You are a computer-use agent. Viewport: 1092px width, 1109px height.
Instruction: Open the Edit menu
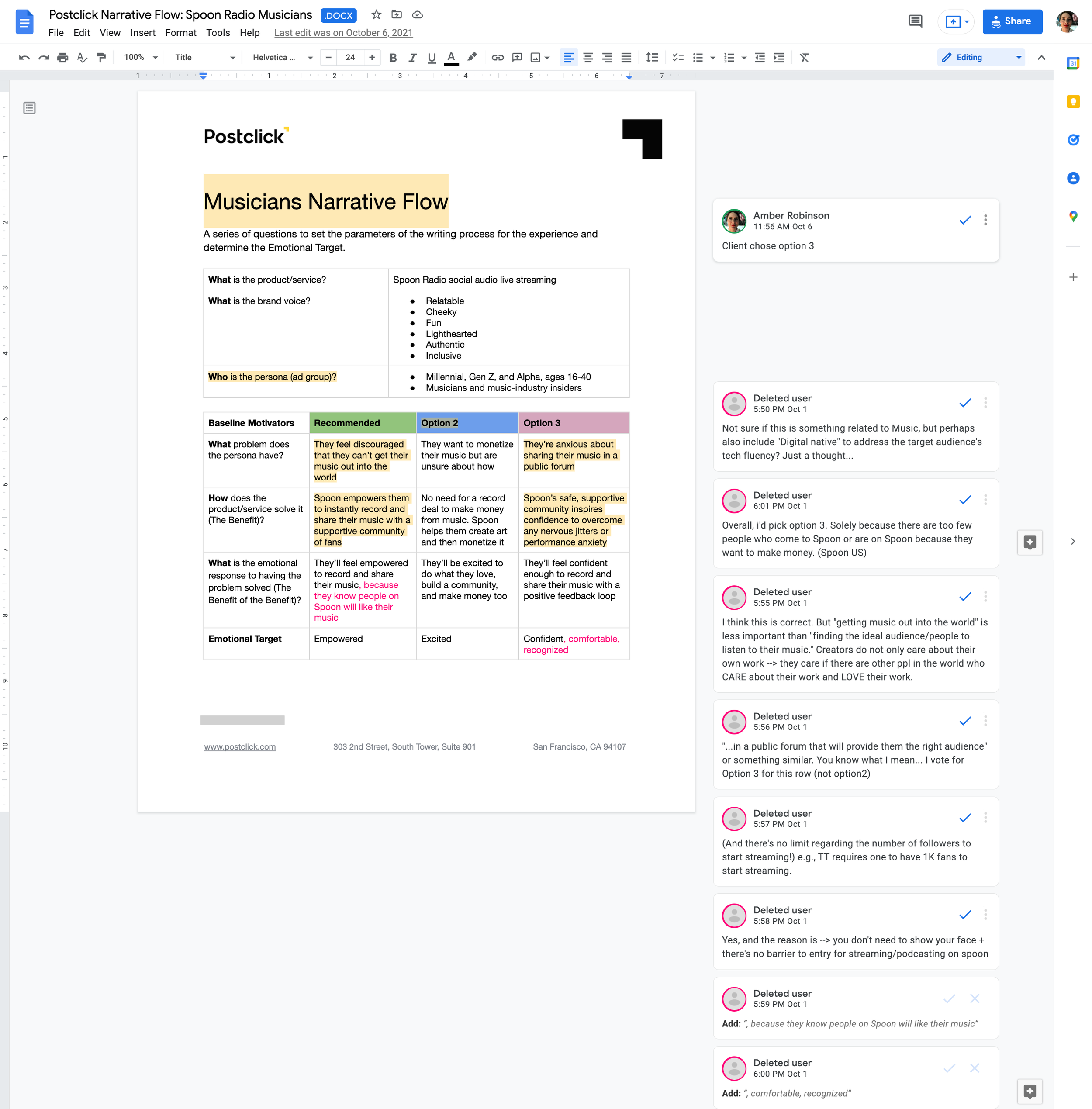coord(81,33)
